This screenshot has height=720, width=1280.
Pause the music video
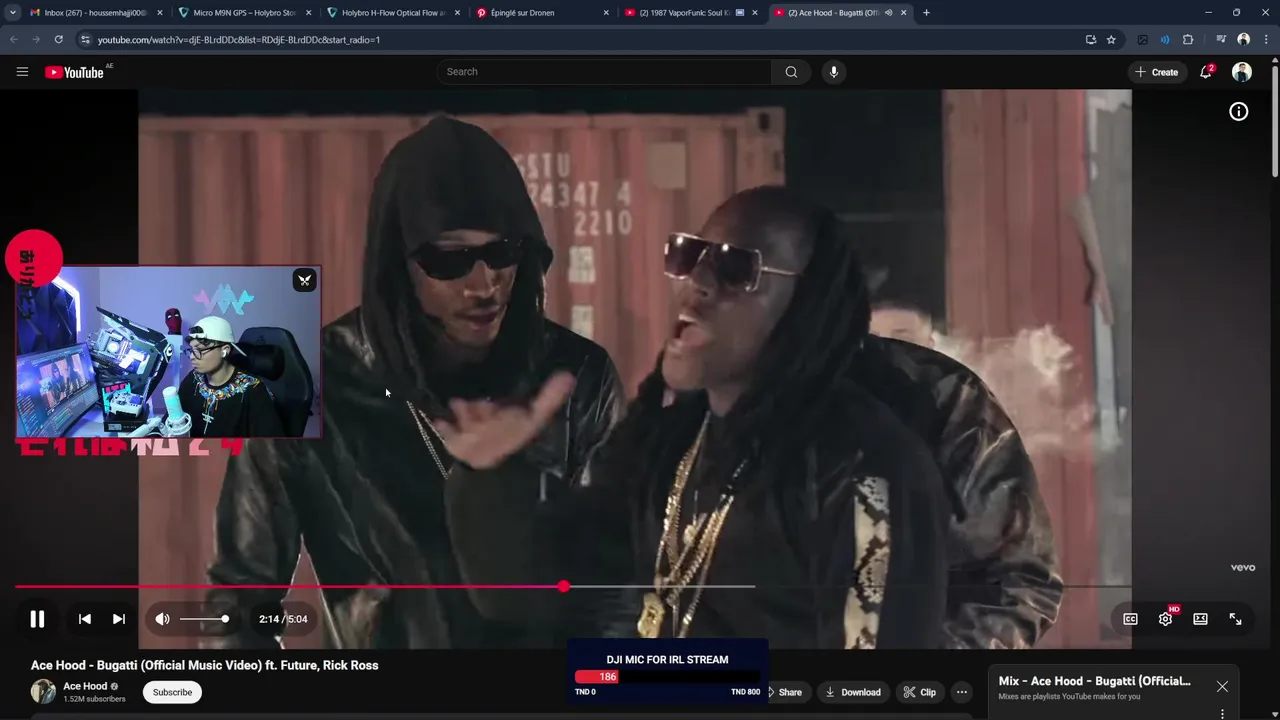(37, 619)
